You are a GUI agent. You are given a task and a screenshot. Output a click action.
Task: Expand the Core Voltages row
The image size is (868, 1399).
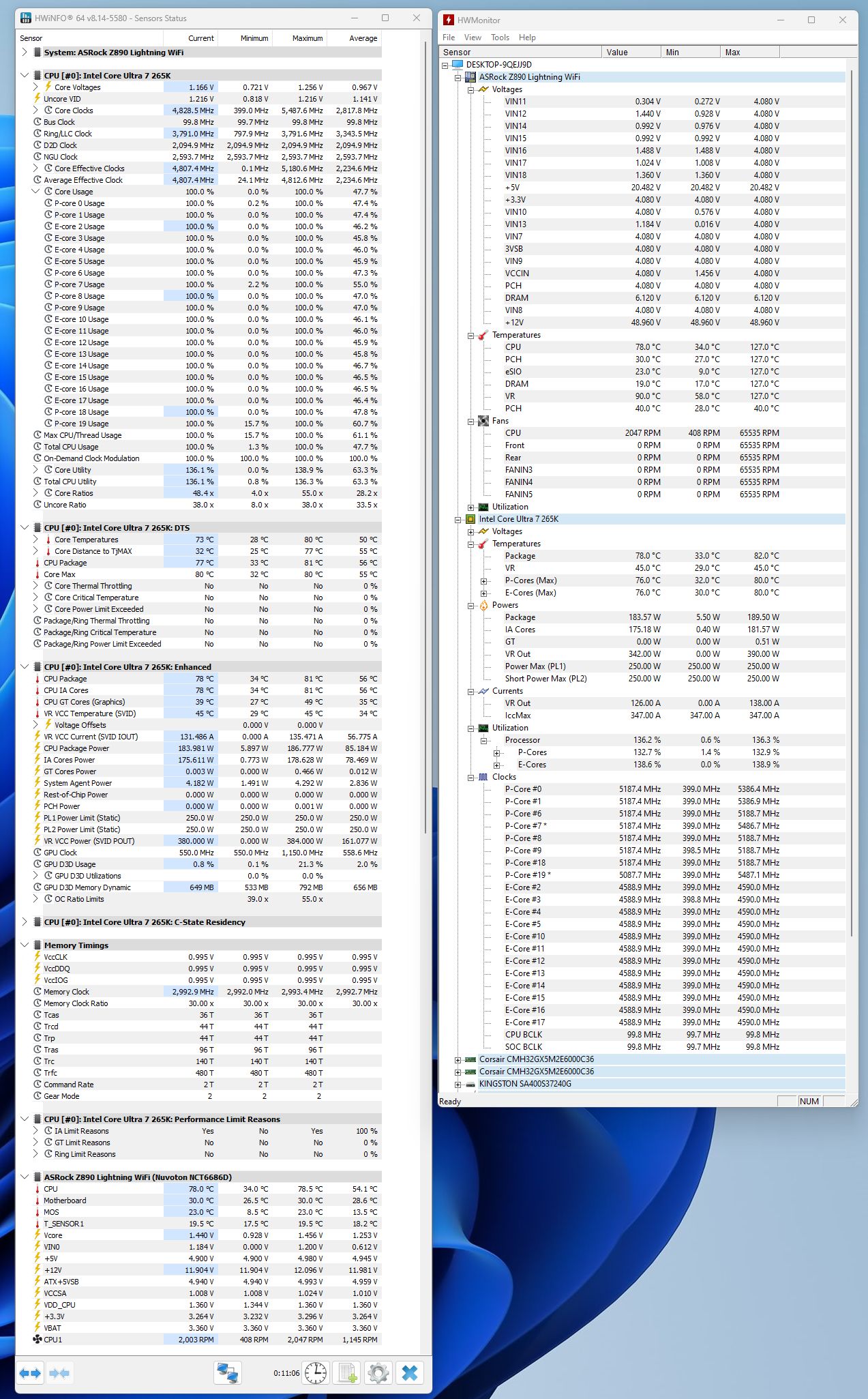point(35,87)
